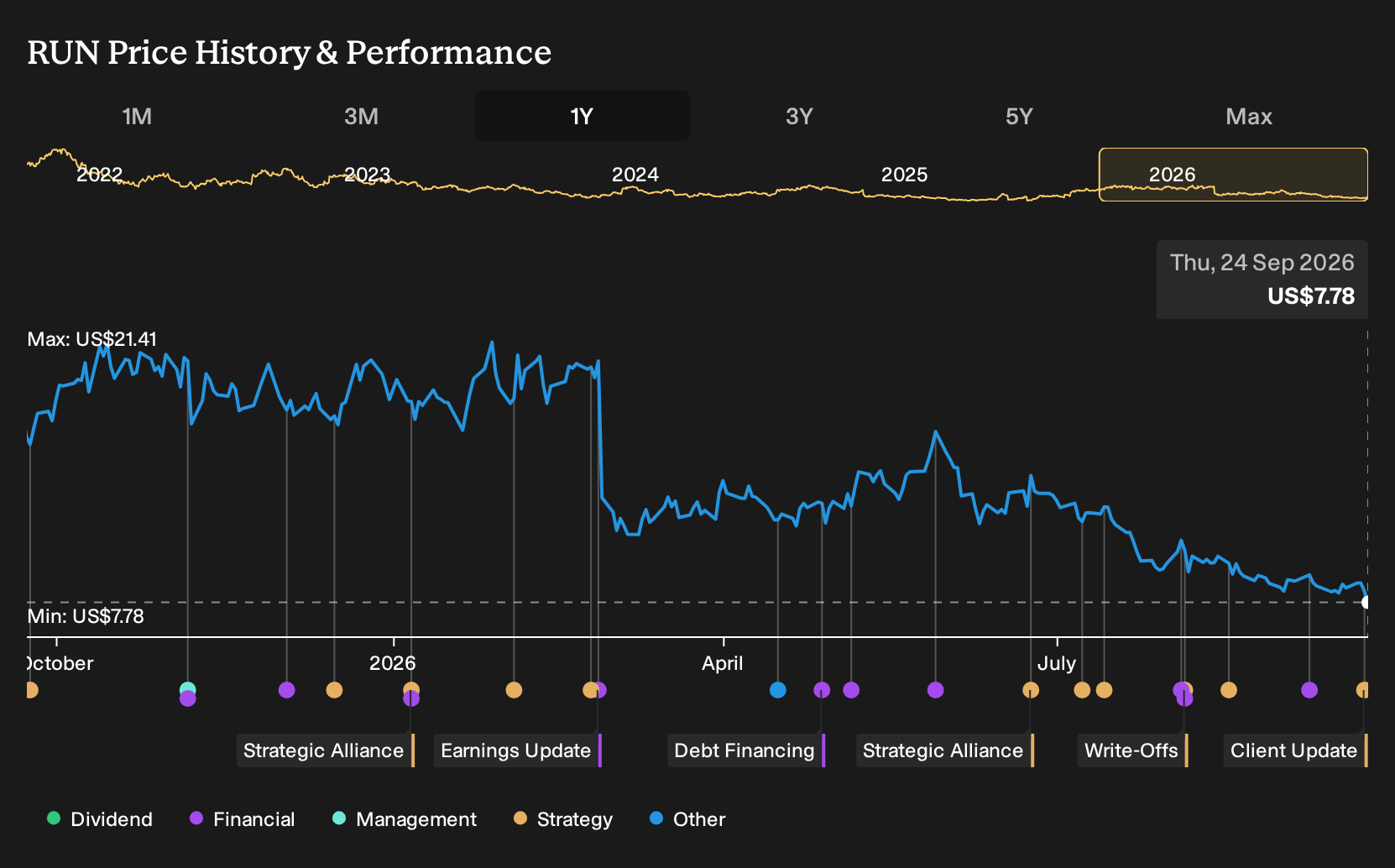
Task: Jump to 2024 on the overview timeline
Action: [x=635, y=175]
